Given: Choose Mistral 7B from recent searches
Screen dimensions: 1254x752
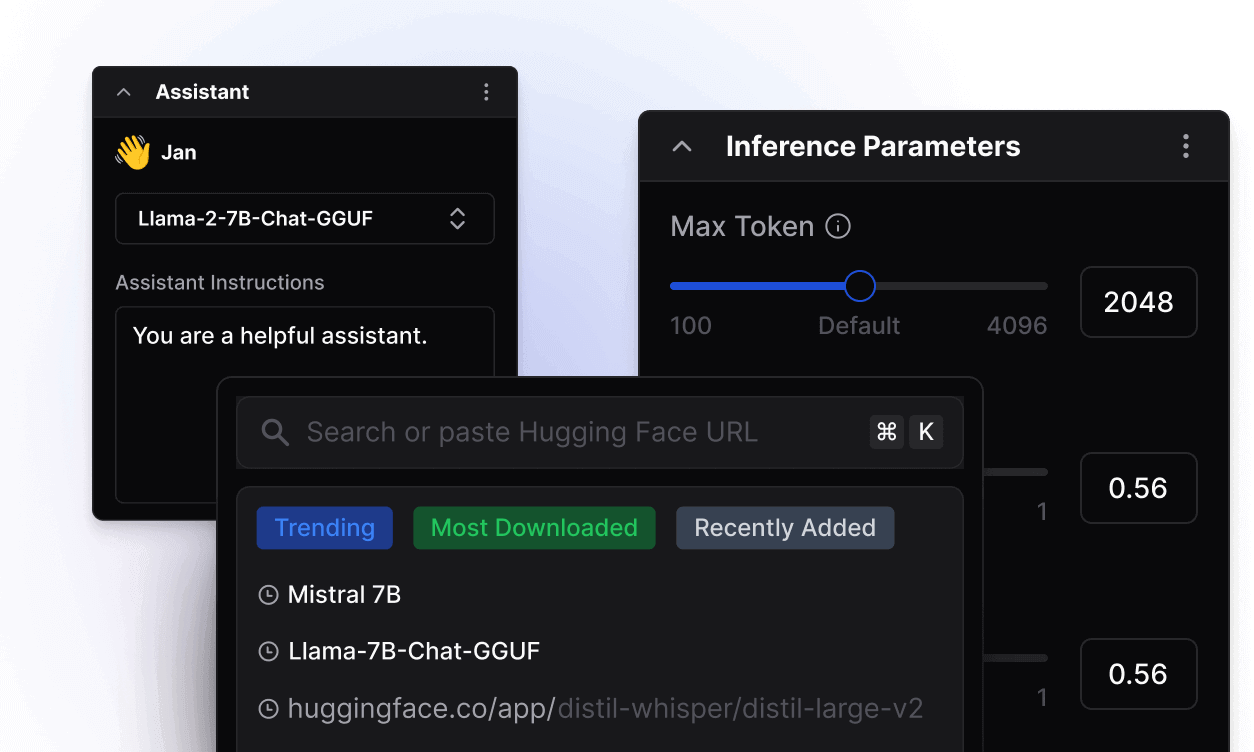Looking at the screenshot, I should coord(344,595).
